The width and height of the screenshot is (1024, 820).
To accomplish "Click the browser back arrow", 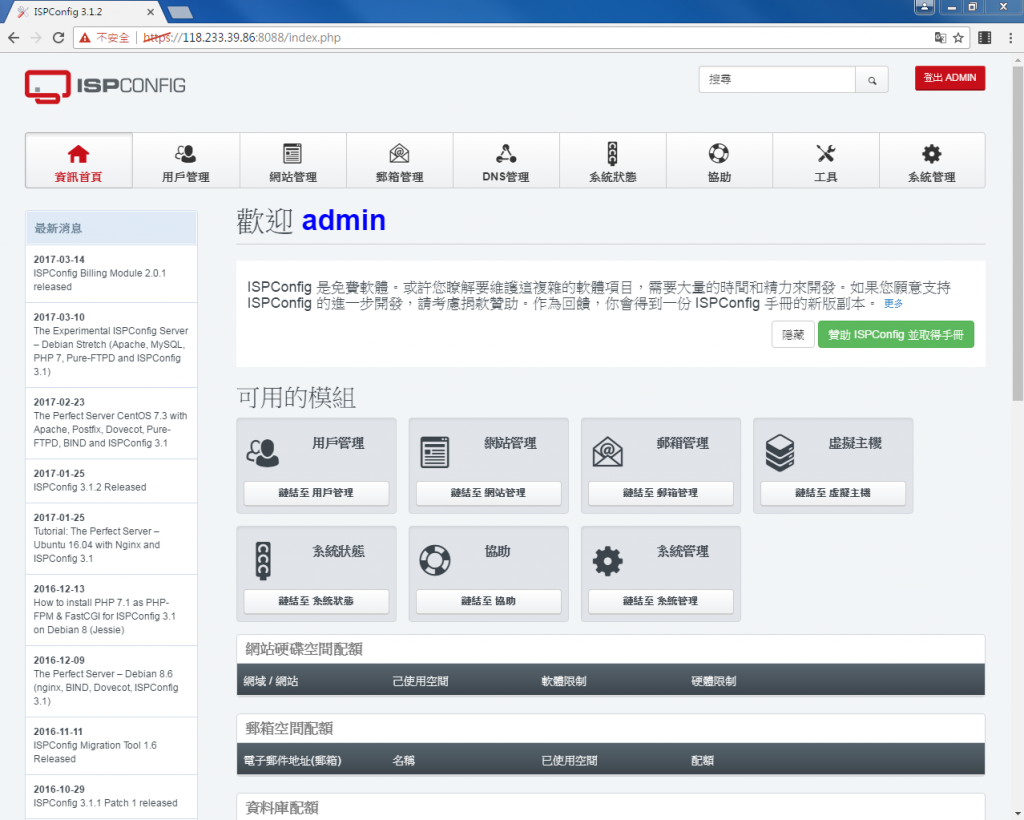I will [x=14, y=38].
